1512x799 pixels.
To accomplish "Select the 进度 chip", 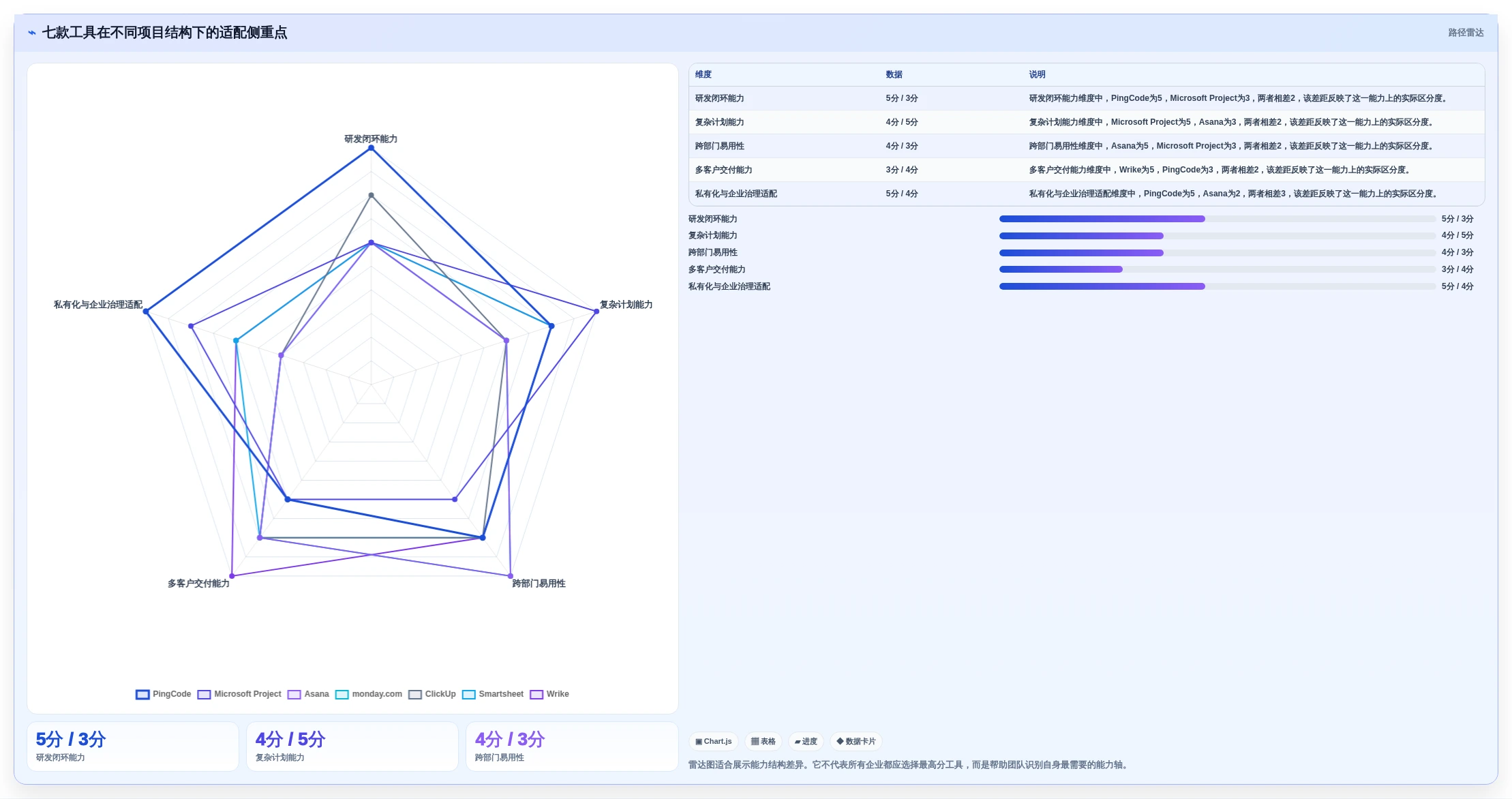I will [806, 742].
